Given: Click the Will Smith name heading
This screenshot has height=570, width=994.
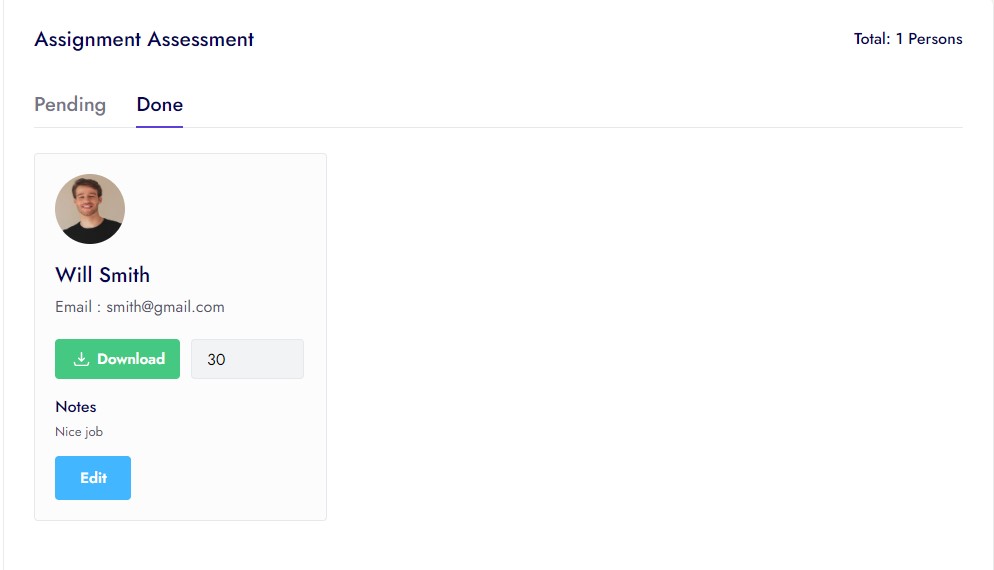Looking at the screenshot, I should (102, 275).
